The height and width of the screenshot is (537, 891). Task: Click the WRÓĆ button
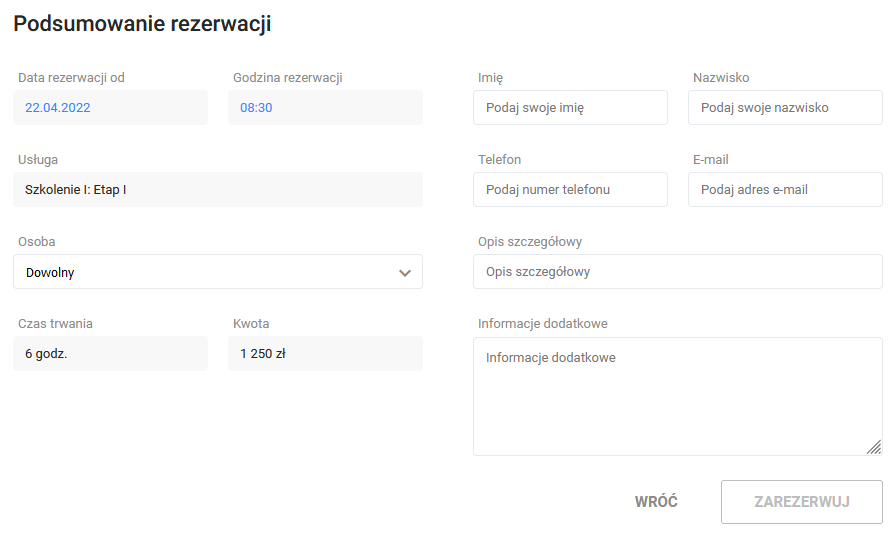pyautogui.click(x=656, y=502)
